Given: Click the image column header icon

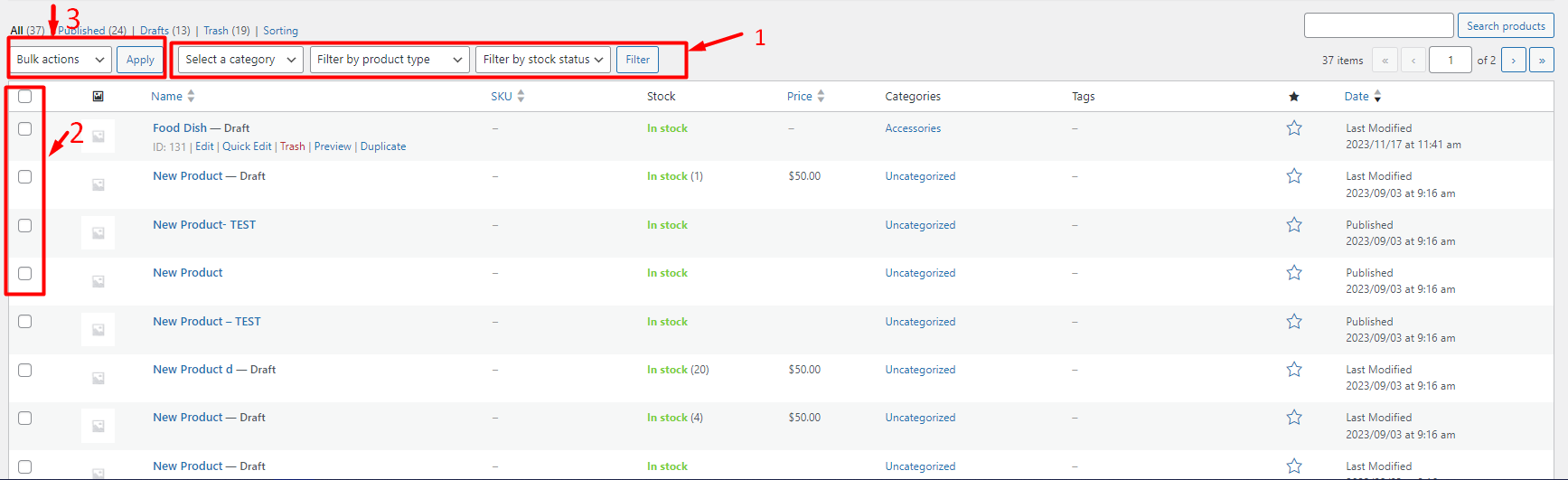Looking at the screenshot, I should click(98, 96).
